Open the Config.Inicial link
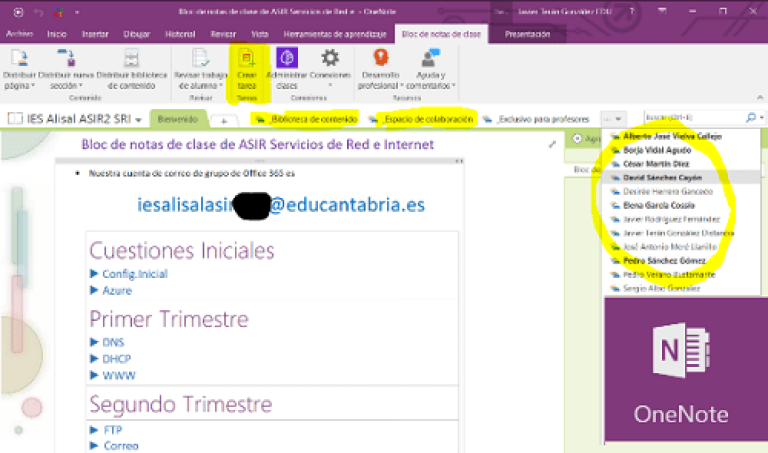The height and width of the screenshot is (453, 768). [135, 274]
